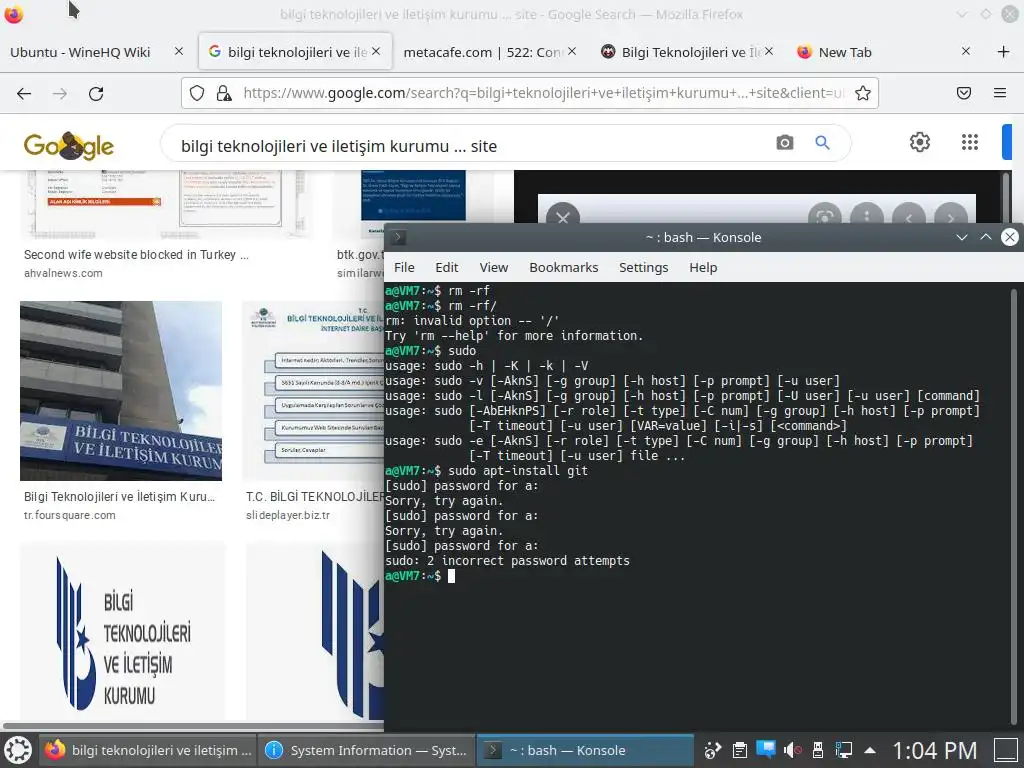Viewport: 1024px width, 768px height.
Task: Click the blue chat bubble tray icon
Action: [765, 749]
